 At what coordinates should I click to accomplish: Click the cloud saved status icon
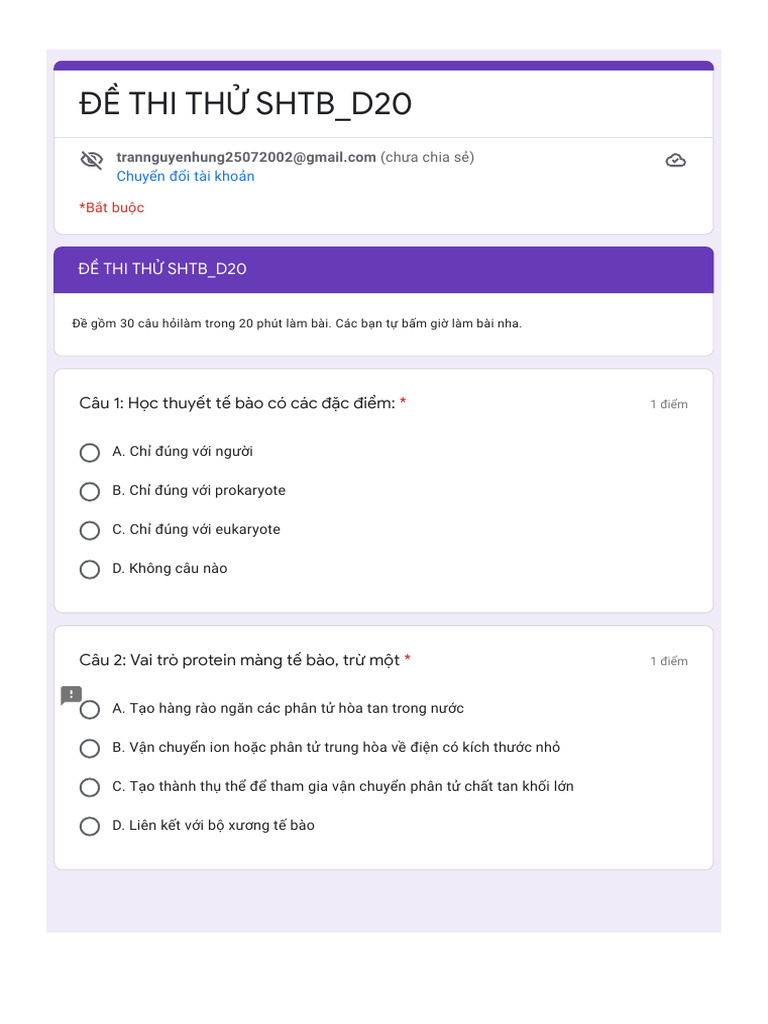point(676,160)
